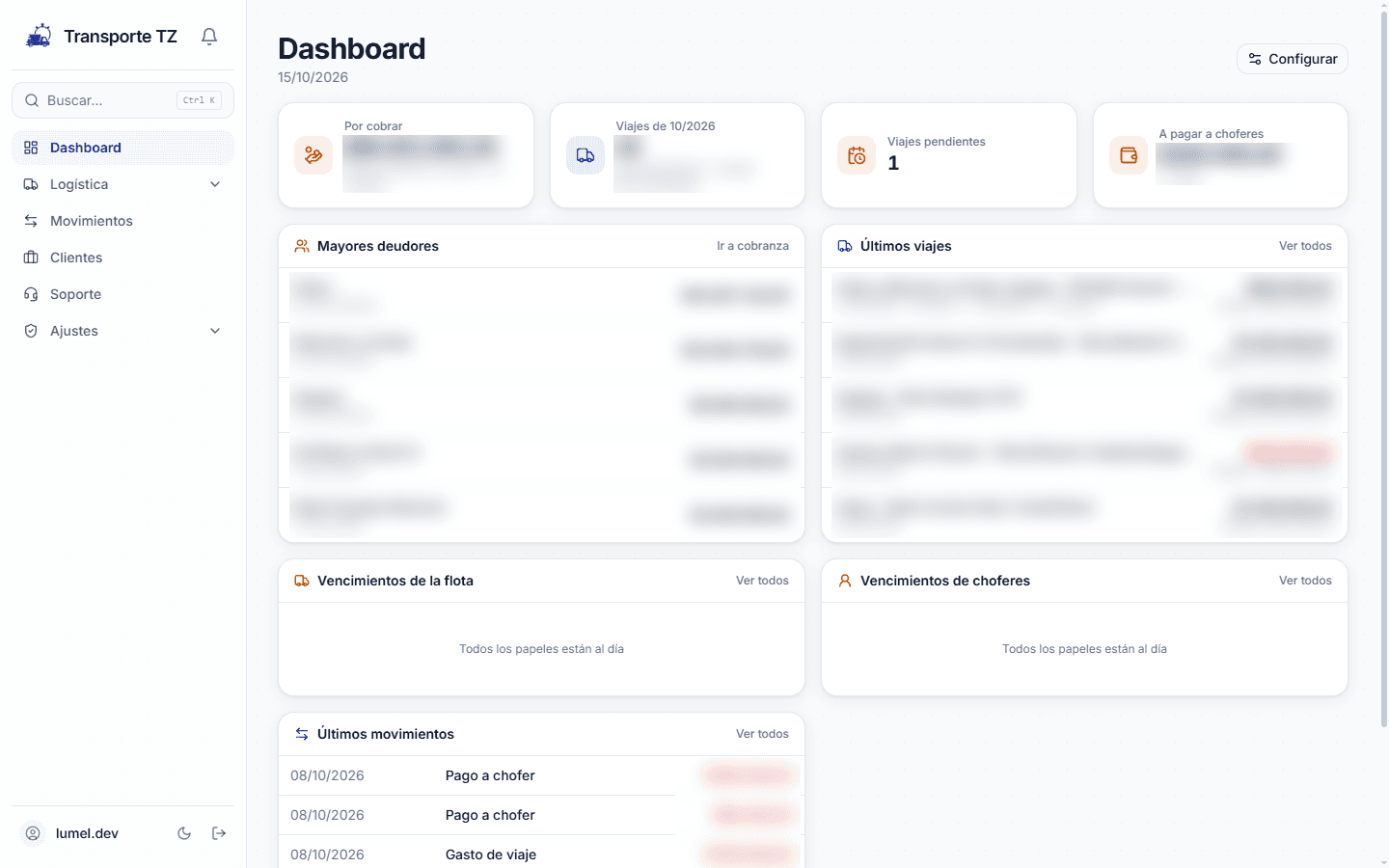This screenshot has height=868, width=1389.
Task: Click the logout icon beside lumel.dev
Action: click(x=219, y=833)
